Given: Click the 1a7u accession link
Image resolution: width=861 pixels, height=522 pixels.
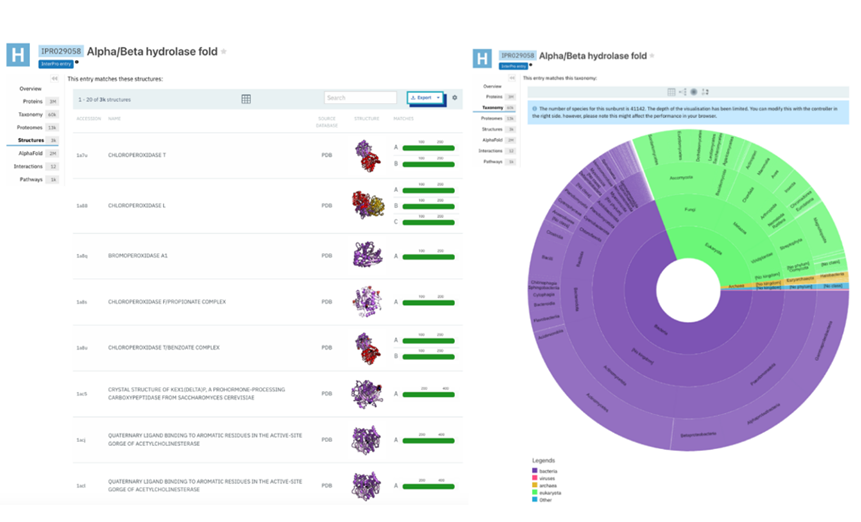Looking at the screenshot, I should (x=81, y=155).
